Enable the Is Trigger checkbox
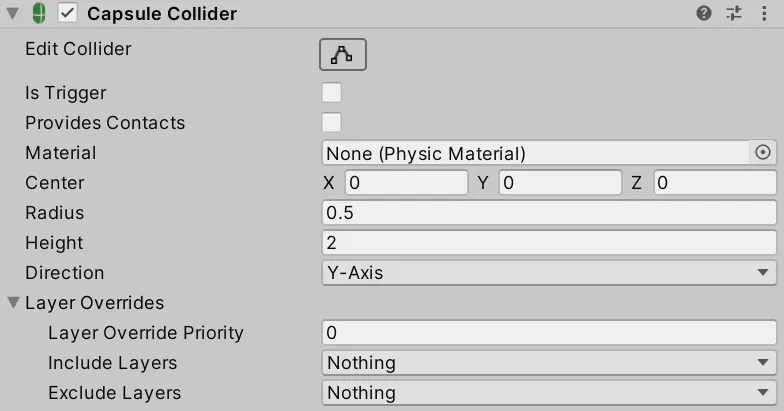Screen dimensions: 784x411 click(332, 92)
